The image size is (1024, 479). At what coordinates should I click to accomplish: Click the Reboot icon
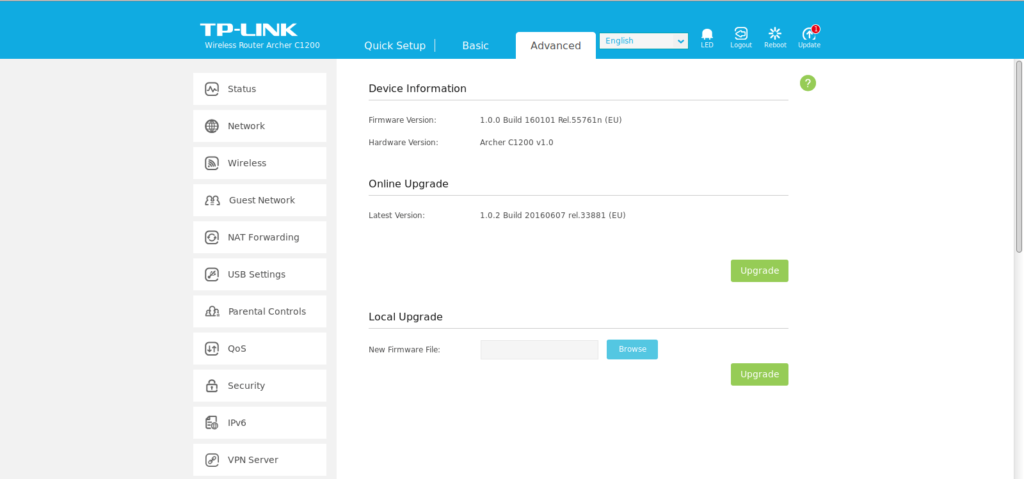774,35
